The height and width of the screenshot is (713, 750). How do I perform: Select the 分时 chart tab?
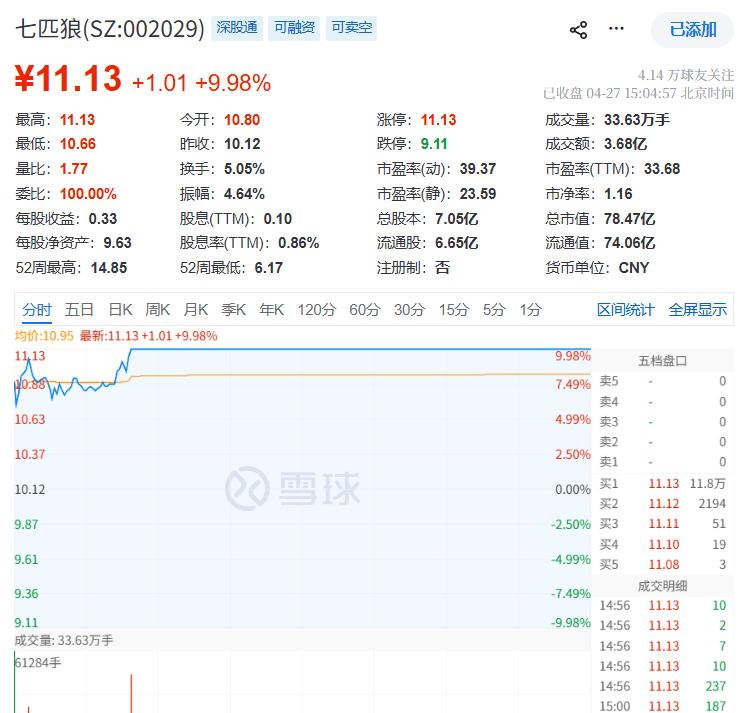[37, 310]
